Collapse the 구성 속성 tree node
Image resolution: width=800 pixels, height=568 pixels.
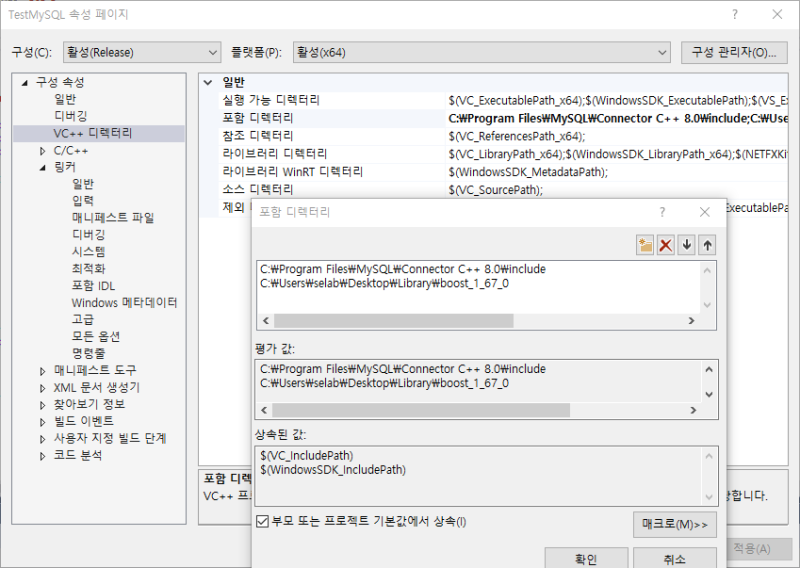[x=24, y=83]
